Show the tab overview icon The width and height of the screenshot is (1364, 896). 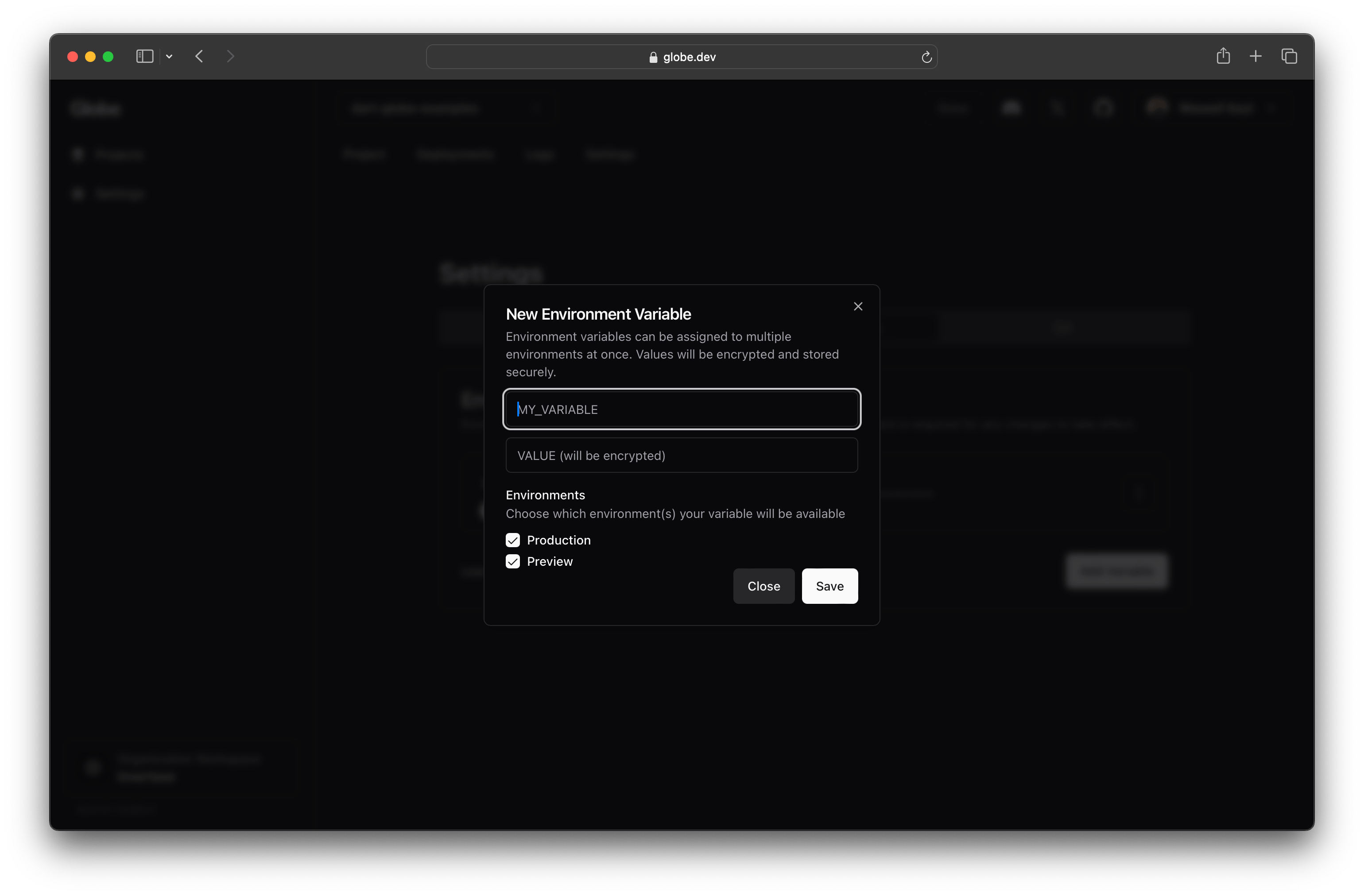(1289, 56)
